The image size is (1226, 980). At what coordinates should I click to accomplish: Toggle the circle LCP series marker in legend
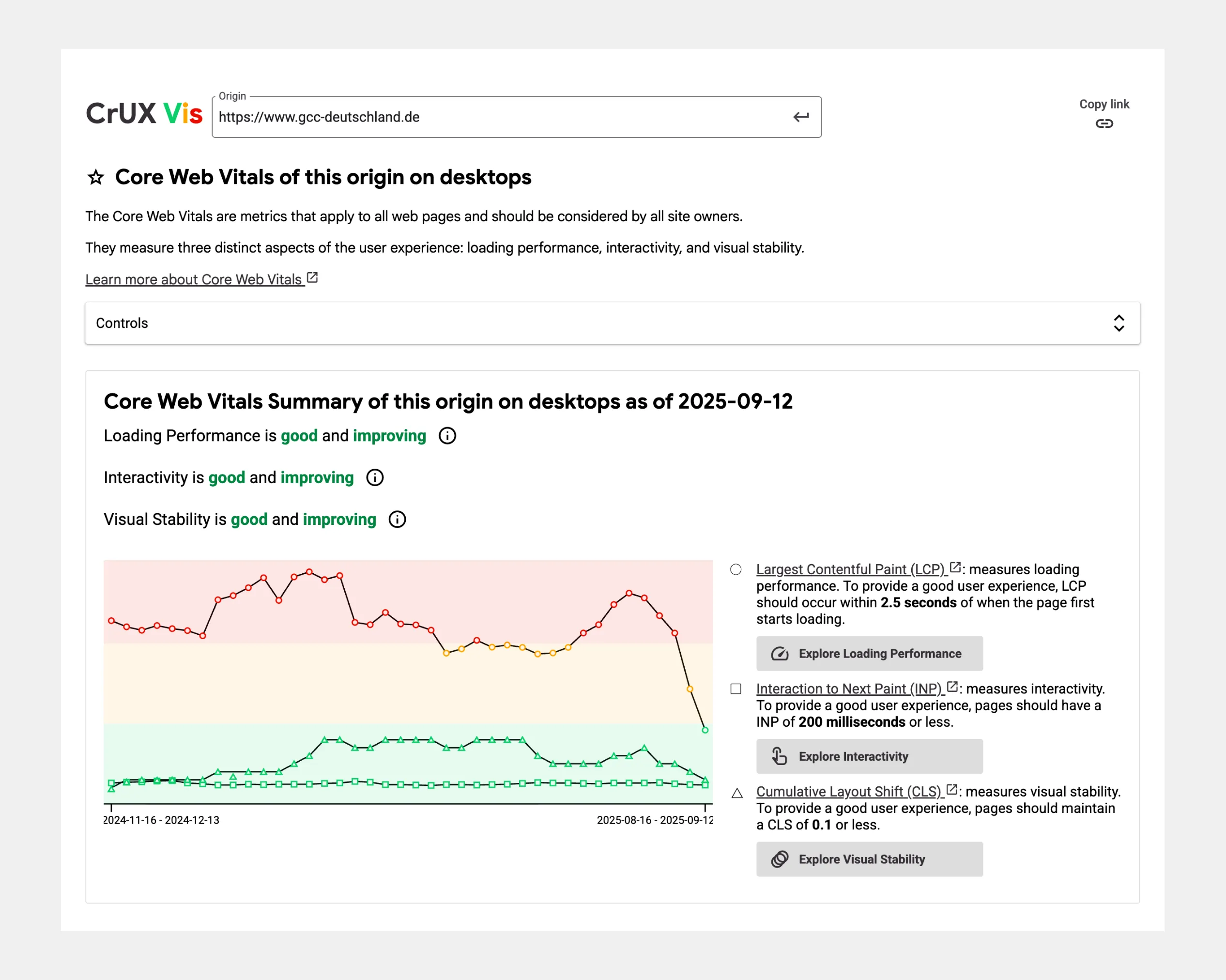(735, 569)
